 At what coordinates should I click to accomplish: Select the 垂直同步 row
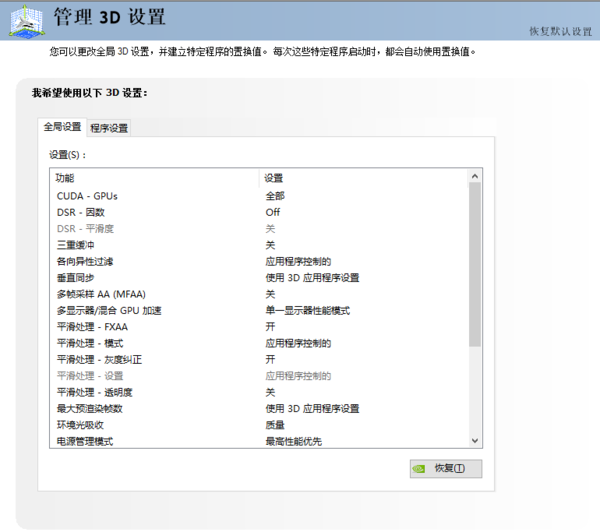[x=259, y=278]
